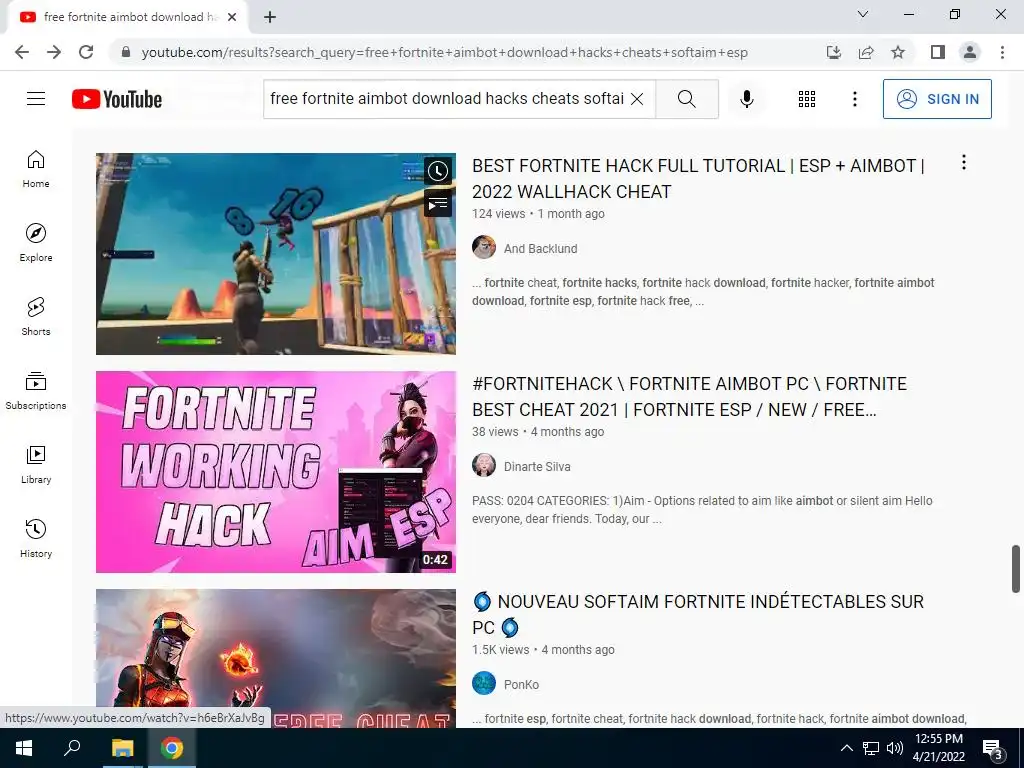Go forward with browser forward arrow
The height and width of the screenshot is (768, 1024).
(x=54, y=52)
